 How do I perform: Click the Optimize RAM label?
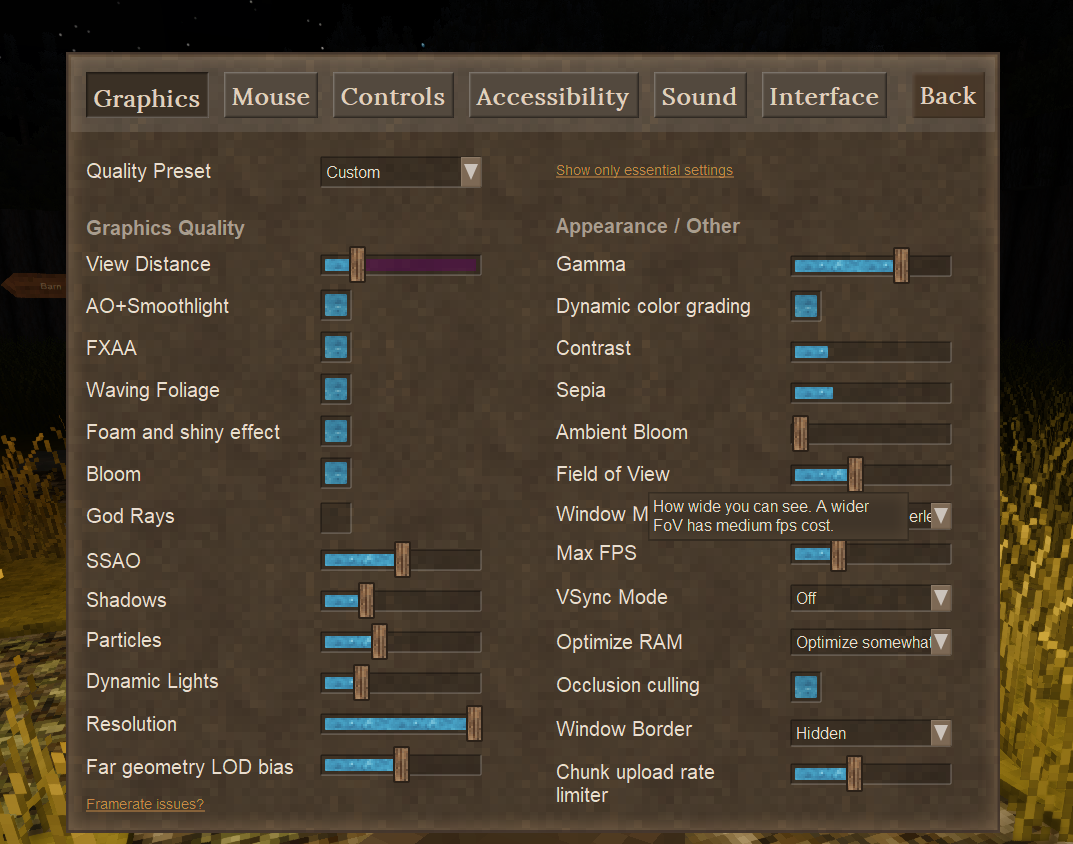coord(619,642)
